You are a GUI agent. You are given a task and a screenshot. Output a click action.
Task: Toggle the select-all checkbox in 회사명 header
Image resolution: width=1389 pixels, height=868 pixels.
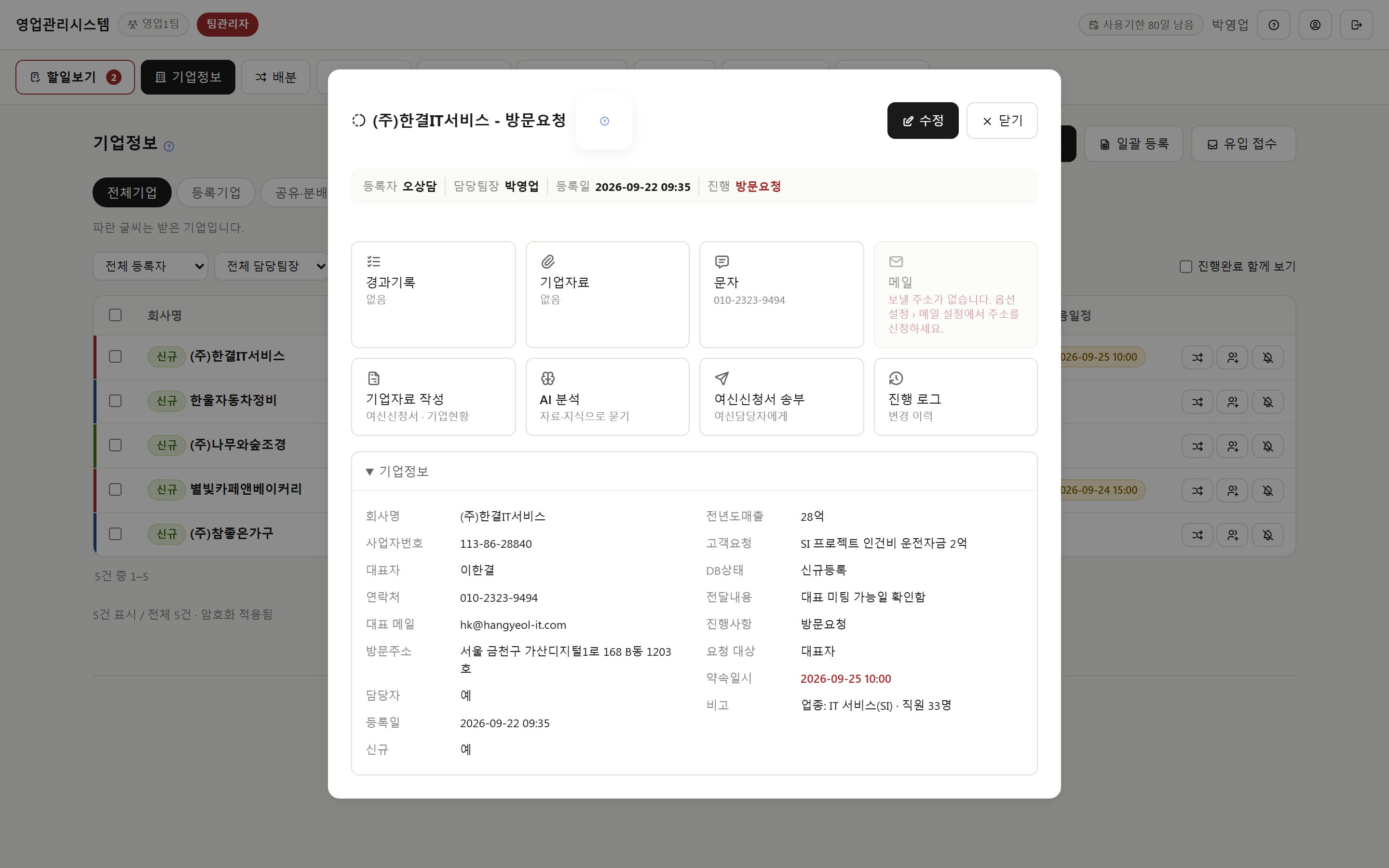pos(115,315)
